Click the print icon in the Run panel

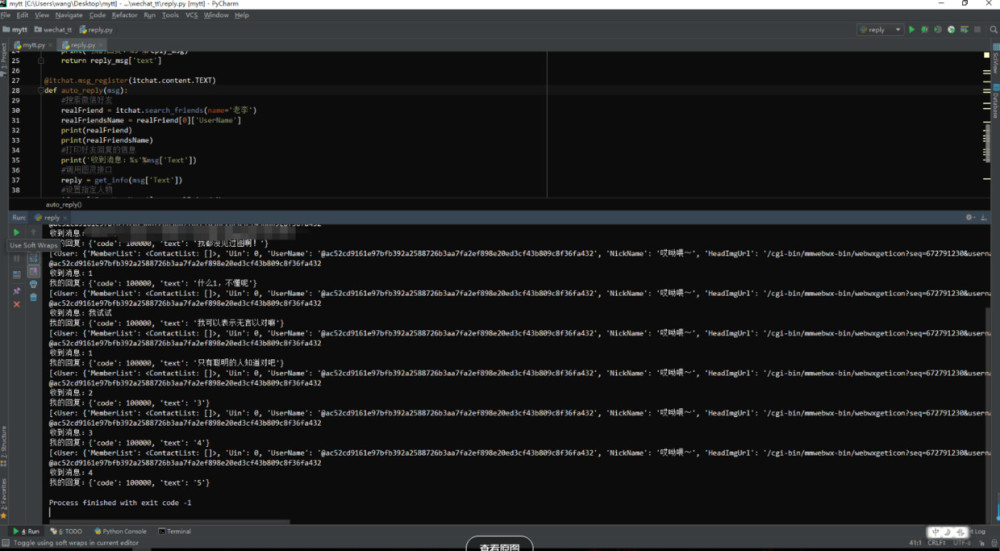click(x=33, y=284)
